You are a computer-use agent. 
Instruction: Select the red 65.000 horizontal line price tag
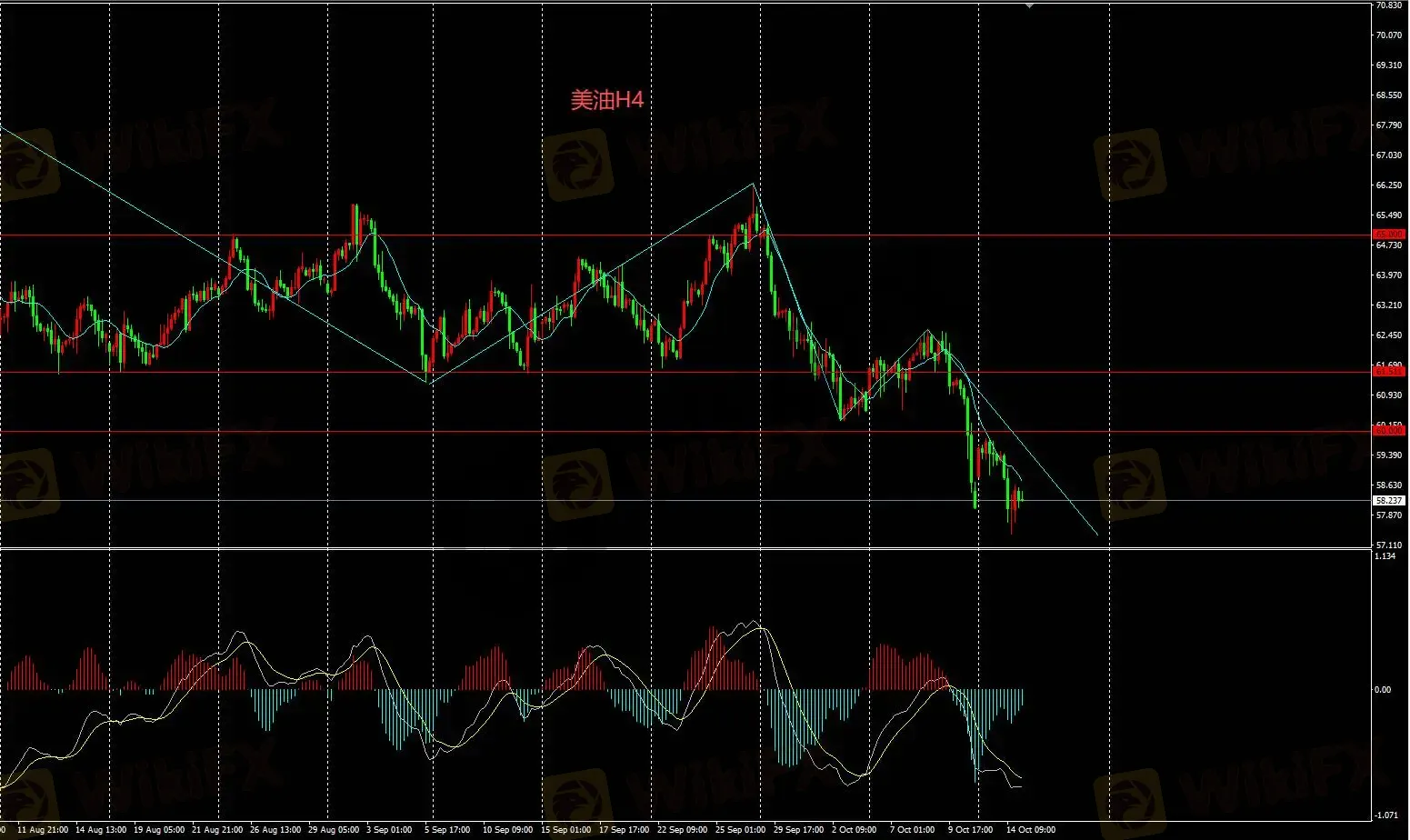[1389, 235]
